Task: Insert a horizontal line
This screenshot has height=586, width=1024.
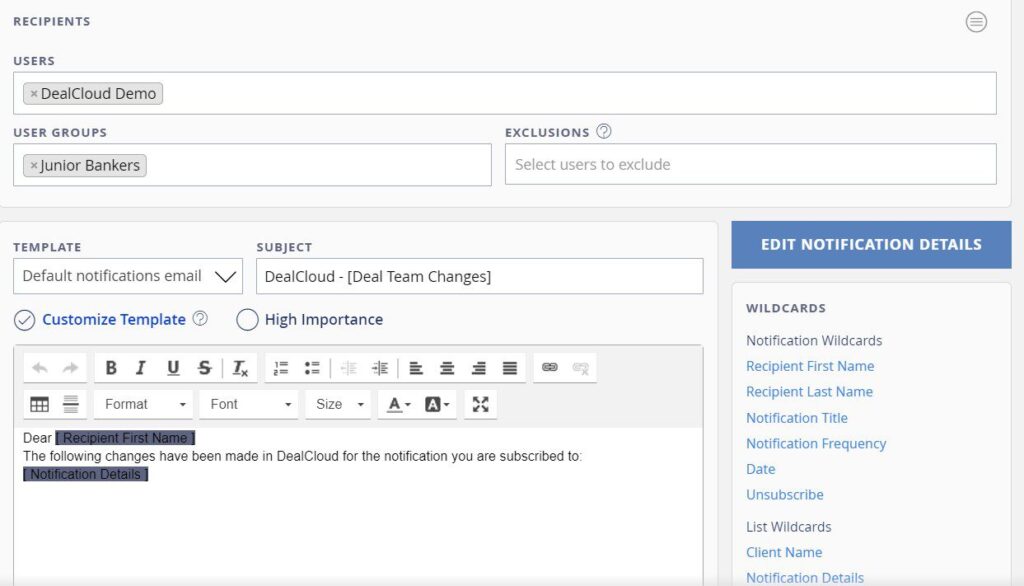Action: (71, 404)
